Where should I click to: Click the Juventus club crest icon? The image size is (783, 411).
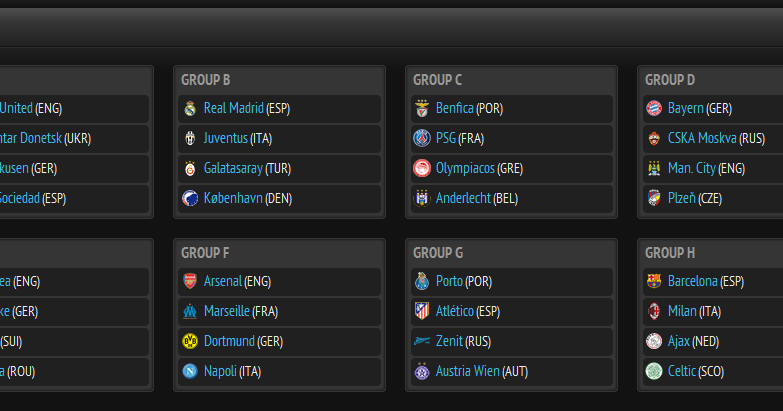pyautogui.click(x=190, y=138)
